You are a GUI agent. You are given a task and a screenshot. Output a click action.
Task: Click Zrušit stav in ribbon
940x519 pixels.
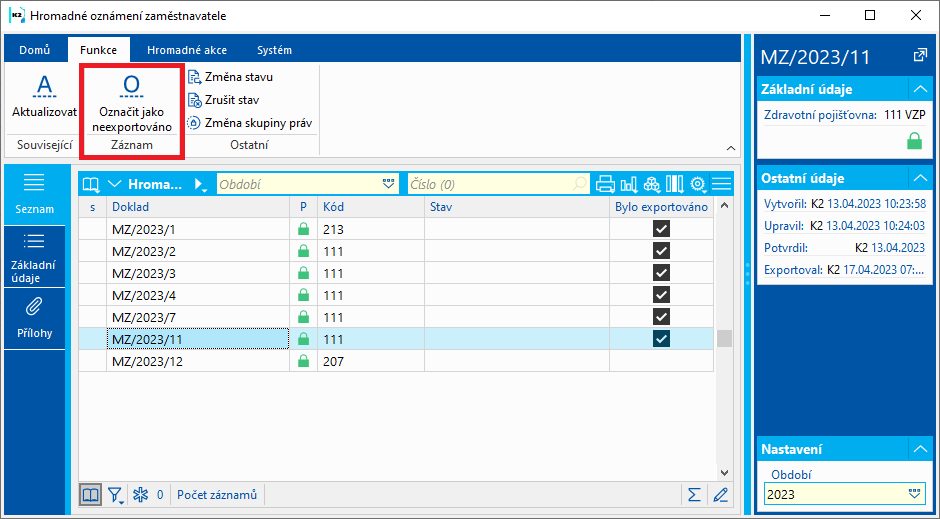(x=224, y=99)
